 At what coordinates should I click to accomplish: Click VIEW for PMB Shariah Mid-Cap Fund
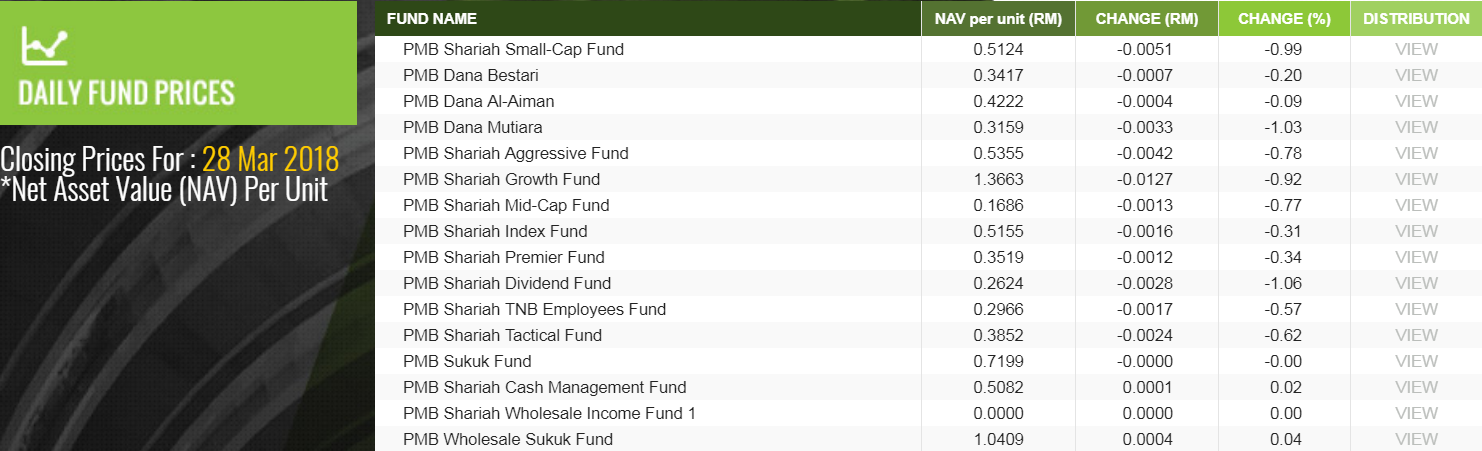pos(1416,205)
